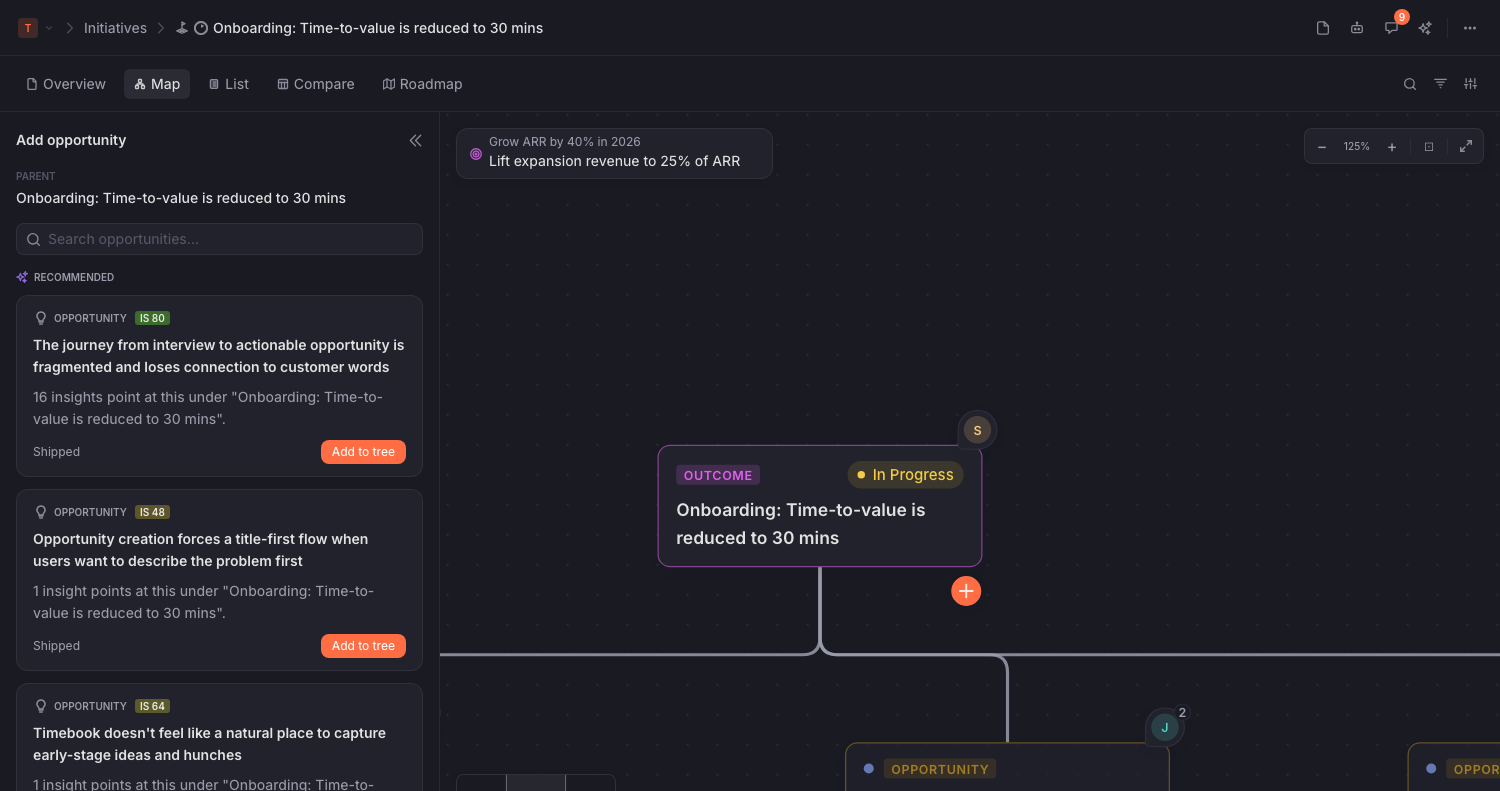Click Add to tree for the title-first flow opportunity
Screen dimensions: 1500x791
pos(363,646)
